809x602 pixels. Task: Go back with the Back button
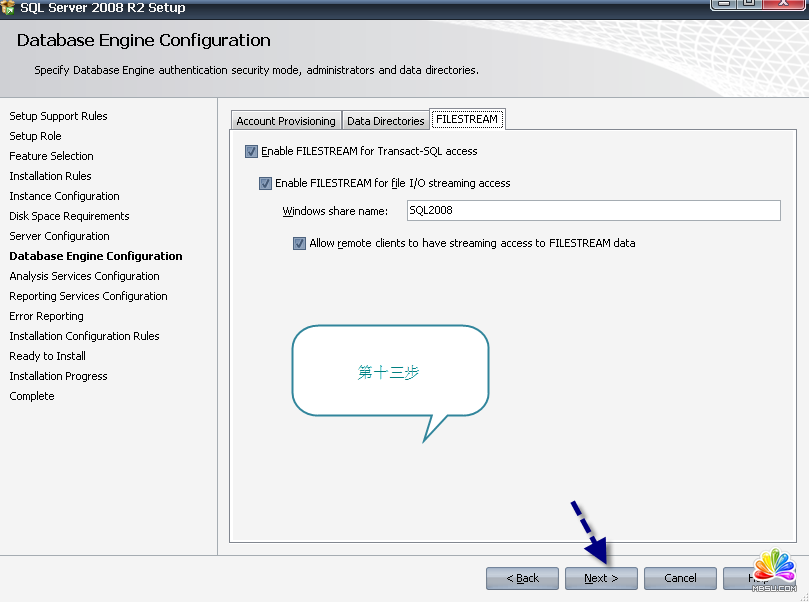(x=522, y=578)
